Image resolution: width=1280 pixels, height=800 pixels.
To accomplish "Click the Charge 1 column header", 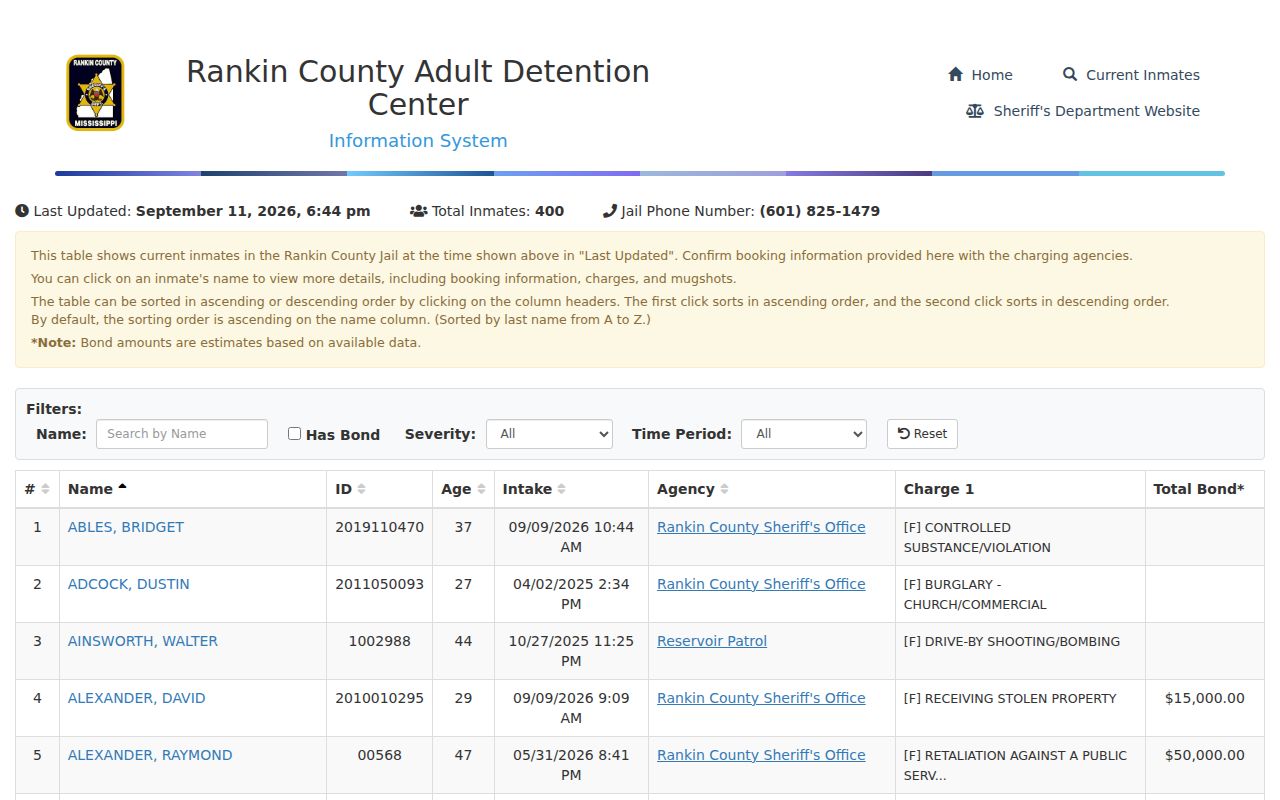I will [1020, 489].
